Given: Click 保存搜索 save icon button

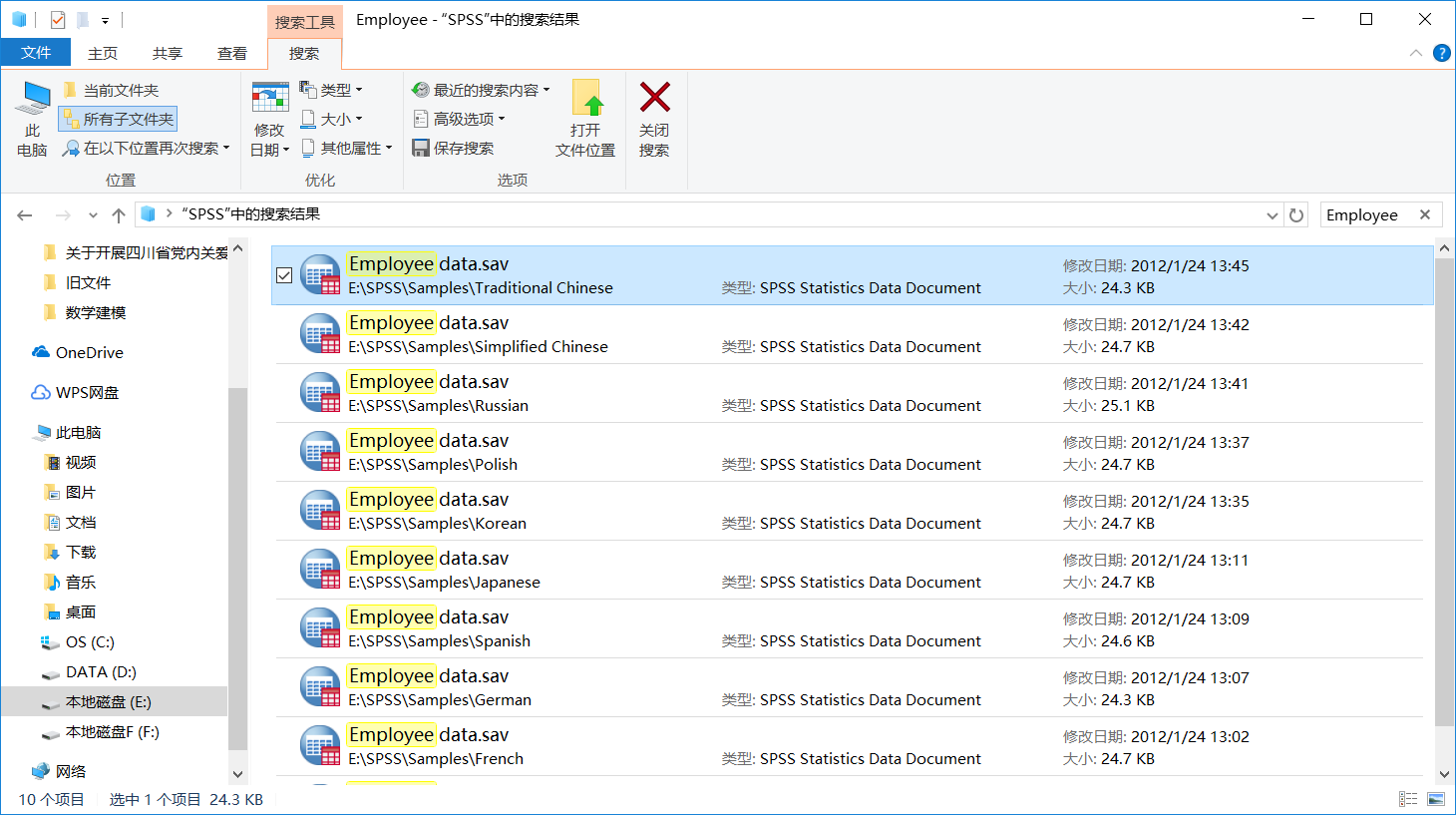Looking at the screenshot, I should point(421,148).
